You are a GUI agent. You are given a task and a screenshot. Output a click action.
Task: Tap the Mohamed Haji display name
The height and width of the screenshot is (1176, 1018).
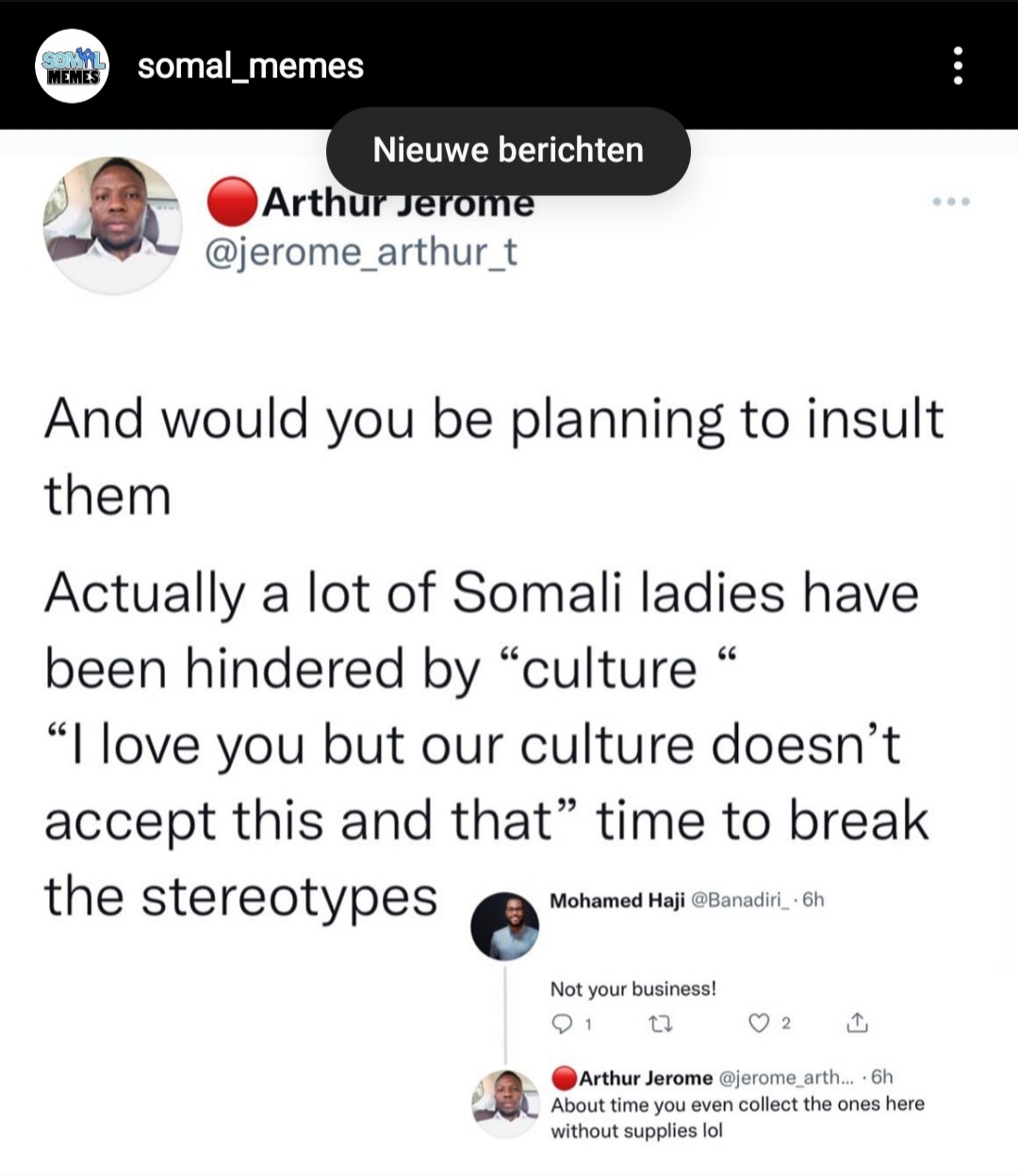point(617,901)
